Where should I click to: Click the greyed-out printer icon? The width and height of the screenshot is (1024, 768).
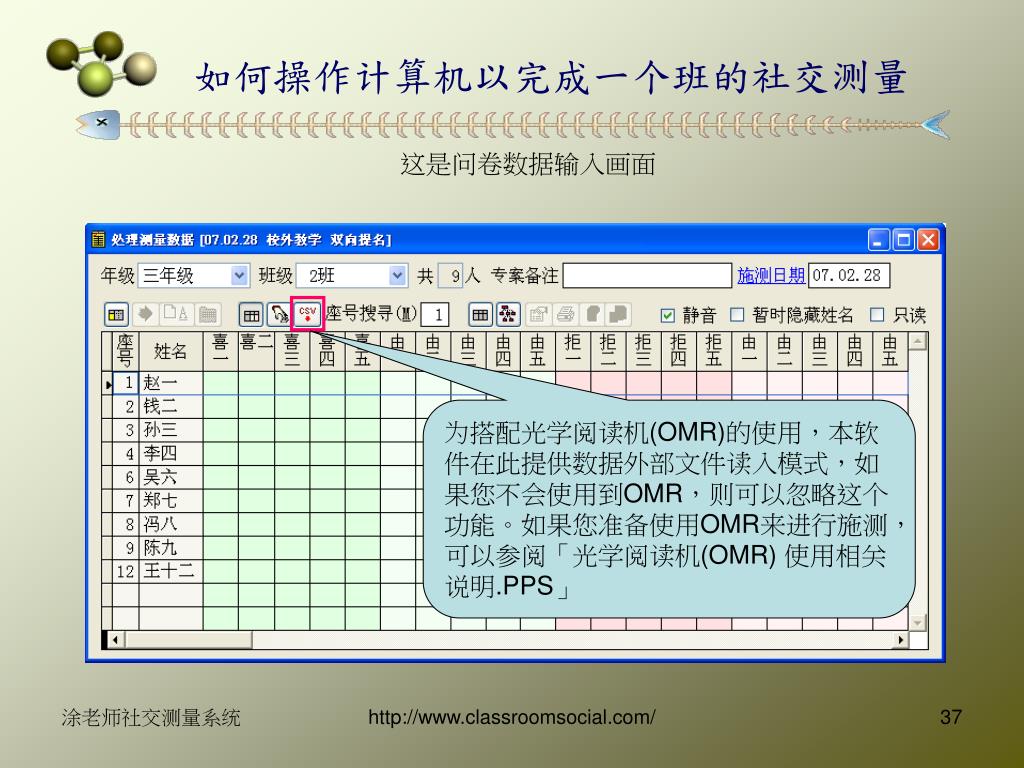(x=566, y=315)
